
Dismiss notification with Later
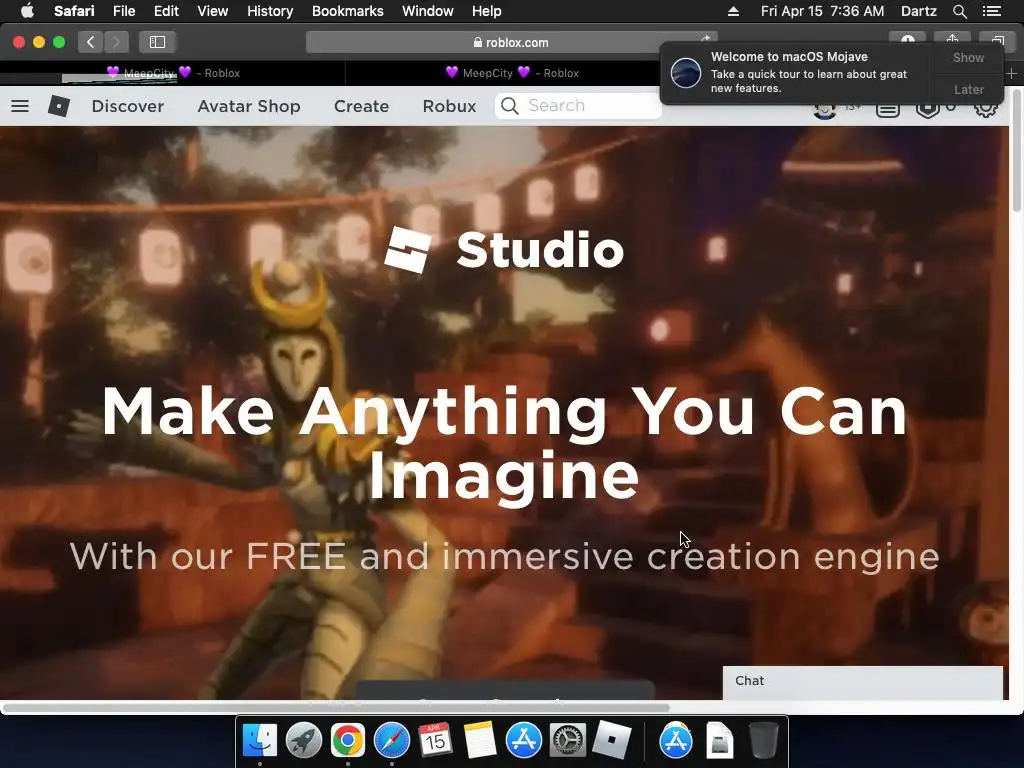pyautogui.click(x=968, y=89)
